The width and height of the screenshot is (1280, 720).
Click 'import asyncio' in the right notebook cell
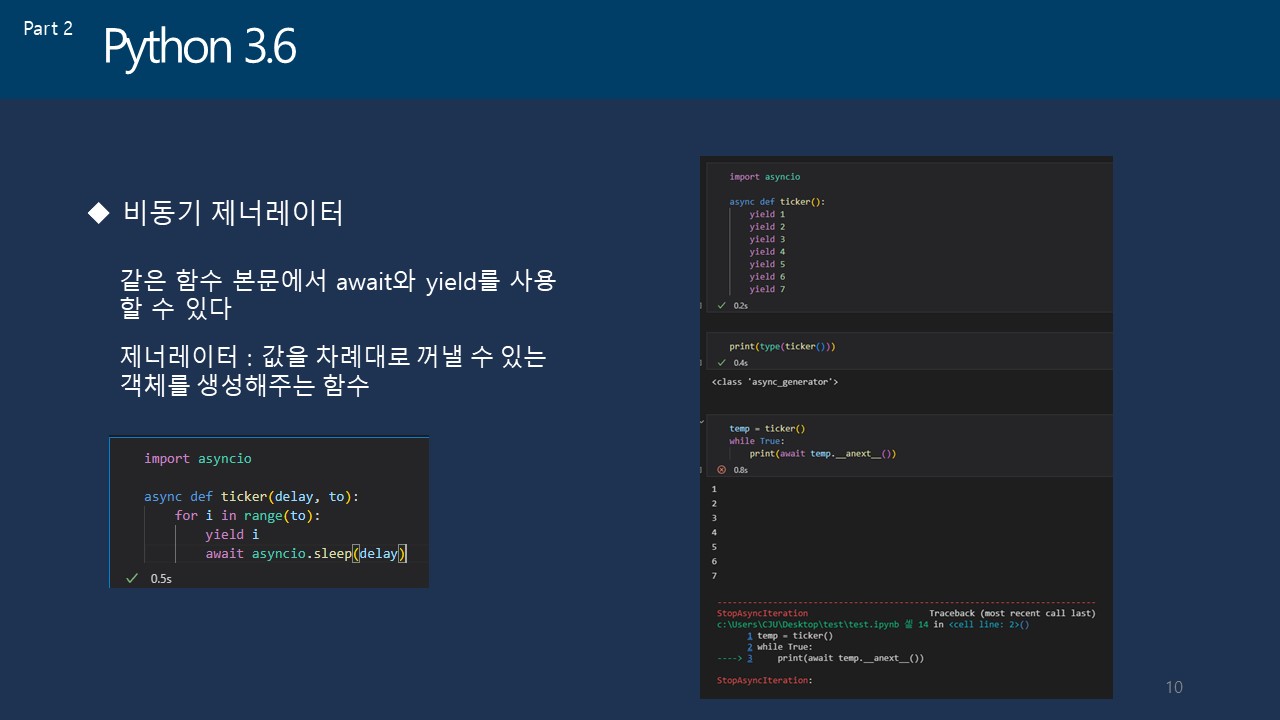tap(764, 177)
